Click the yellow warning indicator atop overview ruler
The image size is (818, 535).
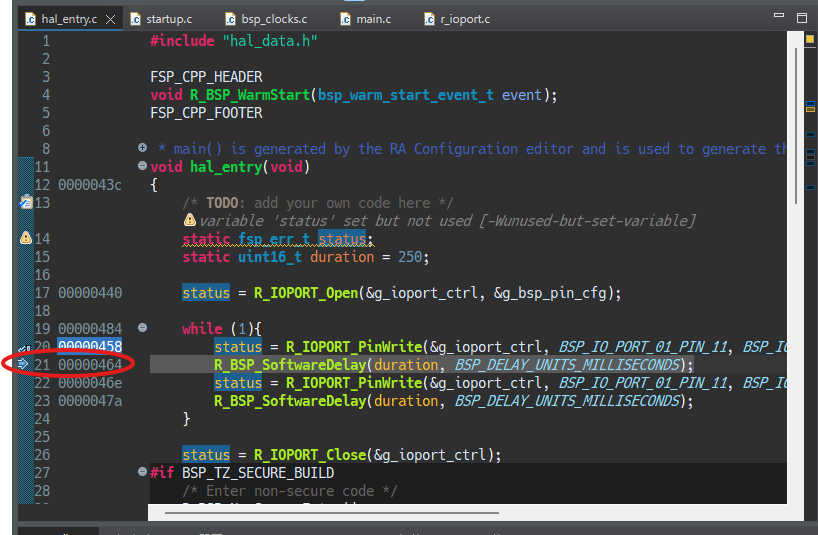click(x=810, y=39)
